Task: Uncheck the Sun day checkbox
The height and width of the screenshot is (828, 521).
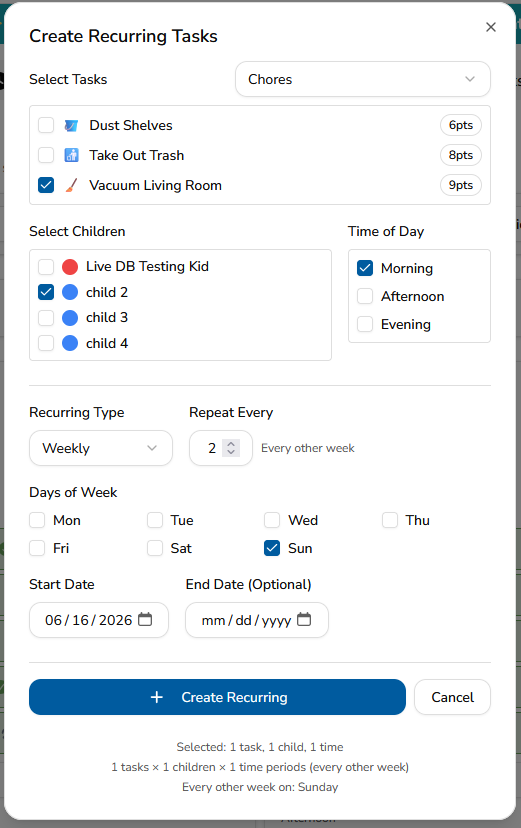Action: (x=272, y=548)
